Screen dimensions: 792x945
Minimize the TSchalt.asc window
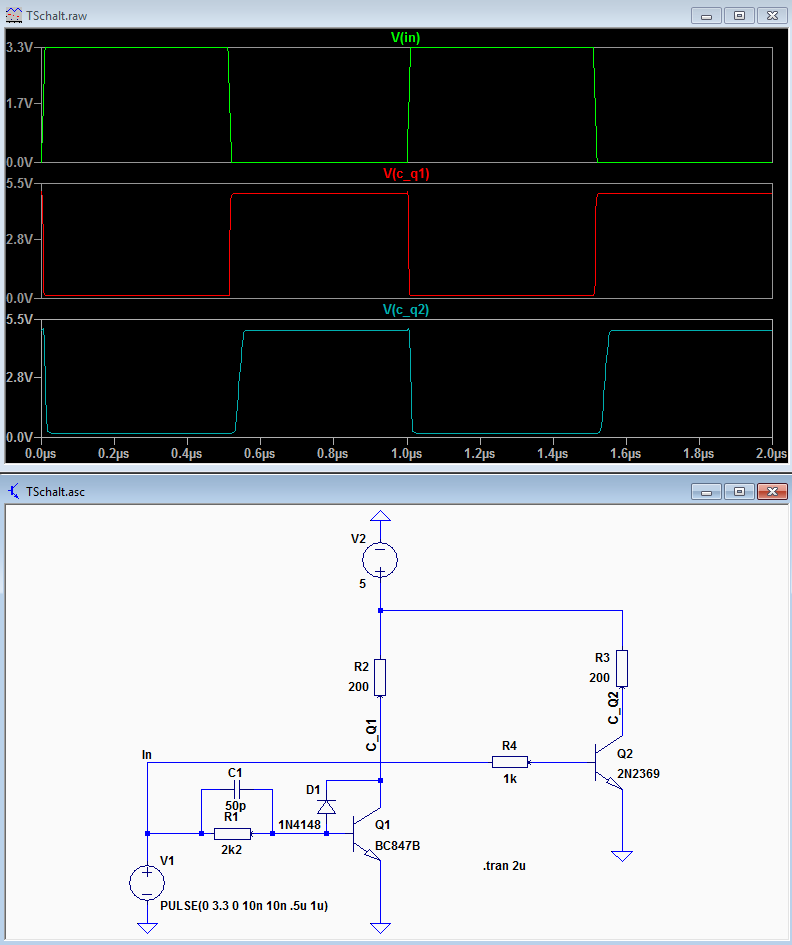[706, 492]
